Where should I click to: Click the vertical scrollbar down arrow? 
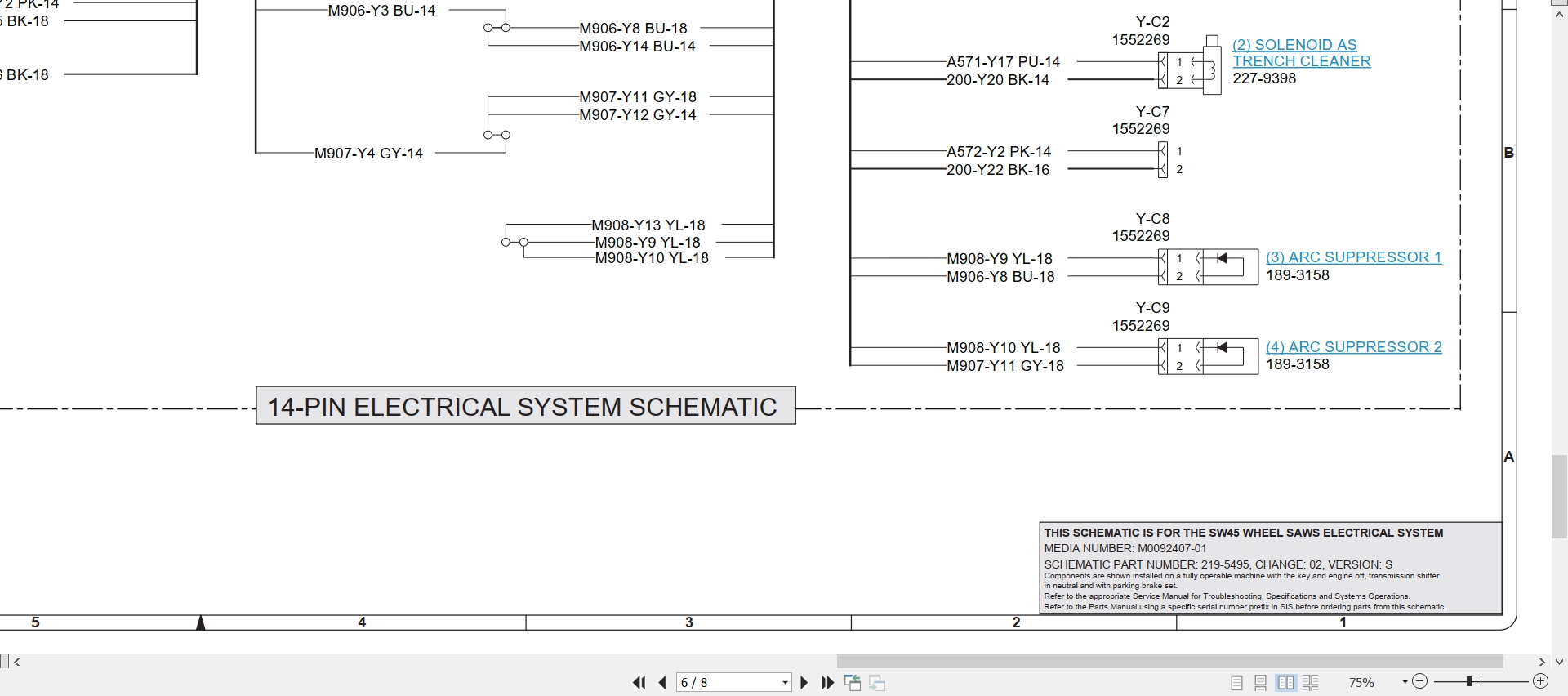1560,662
